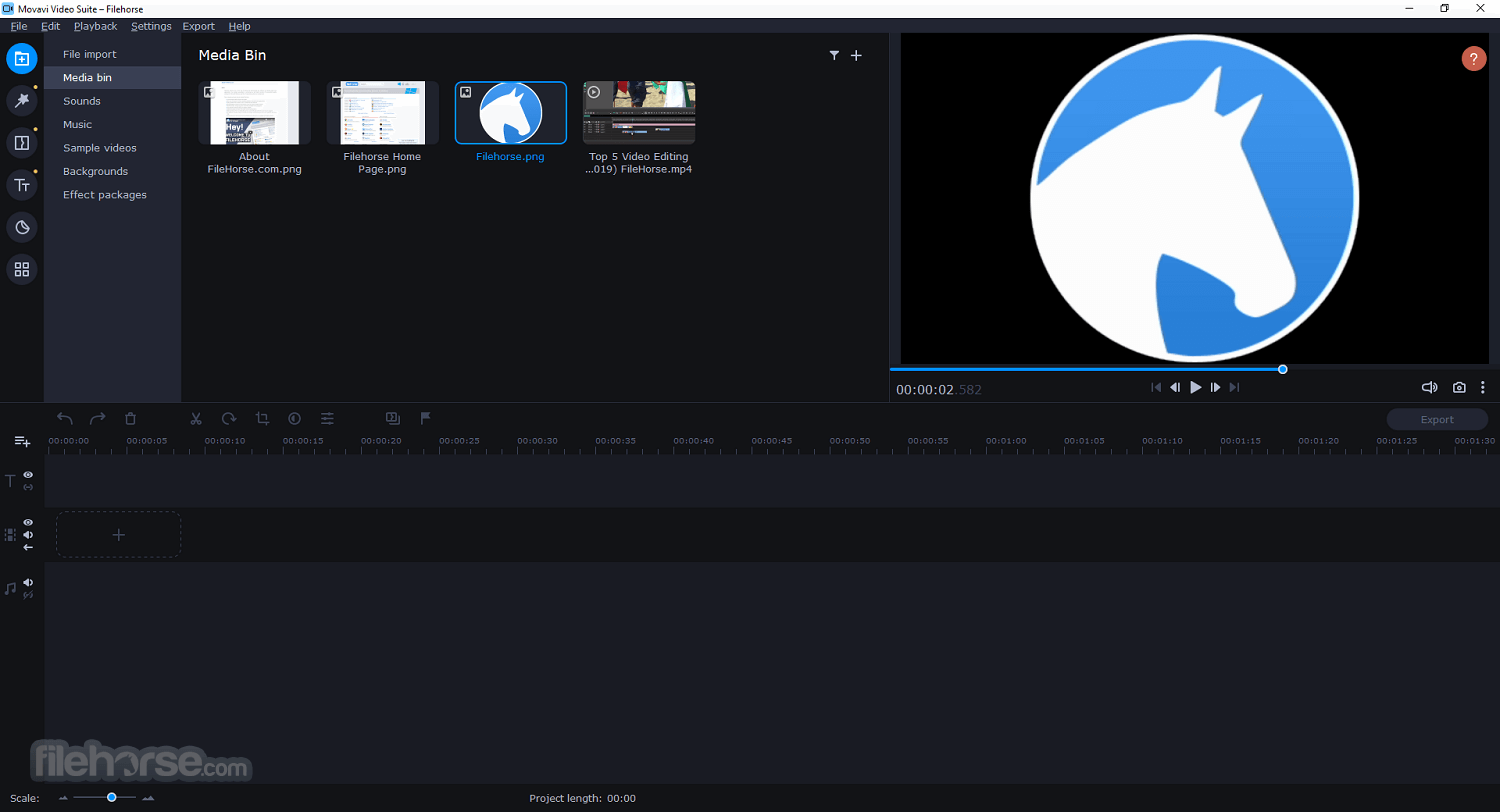This screenshot has width=1500, height=812.
Task: Select Music in the side list
Action: click(x=112, y=125)
